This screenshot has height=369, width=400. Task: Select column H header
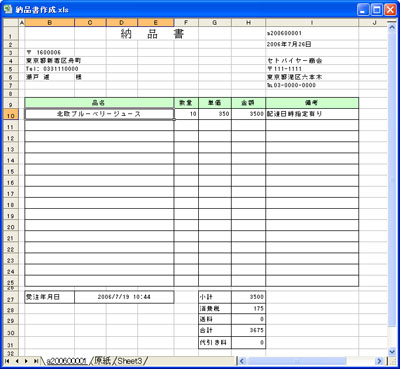point(248,22)
